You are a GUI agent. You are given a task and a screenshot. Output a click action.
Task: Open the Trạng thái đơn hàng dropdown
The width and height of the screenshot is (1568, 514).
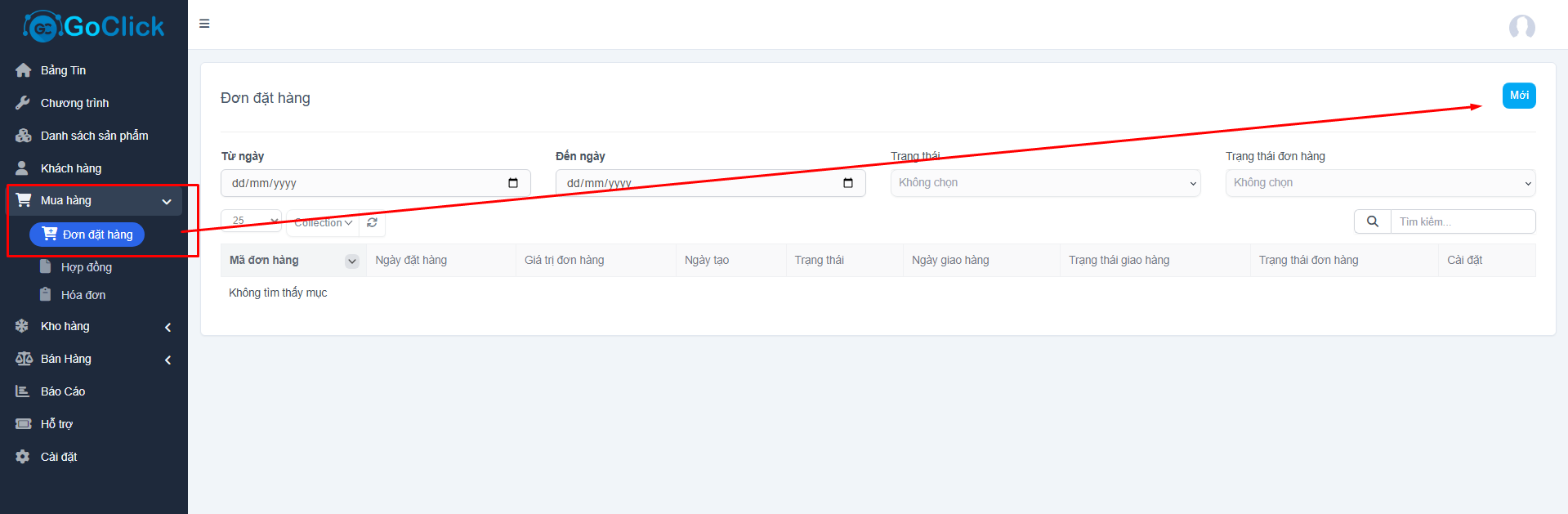pyautogui.click(x=1380, y=183)
